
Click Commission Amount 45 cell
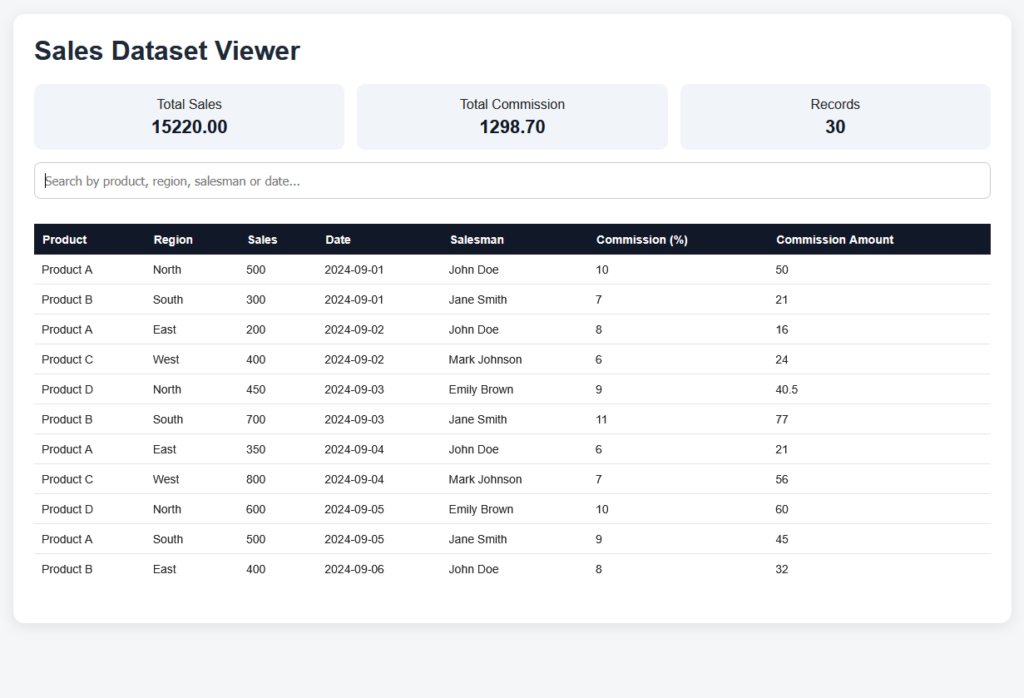tap(782, 540)
